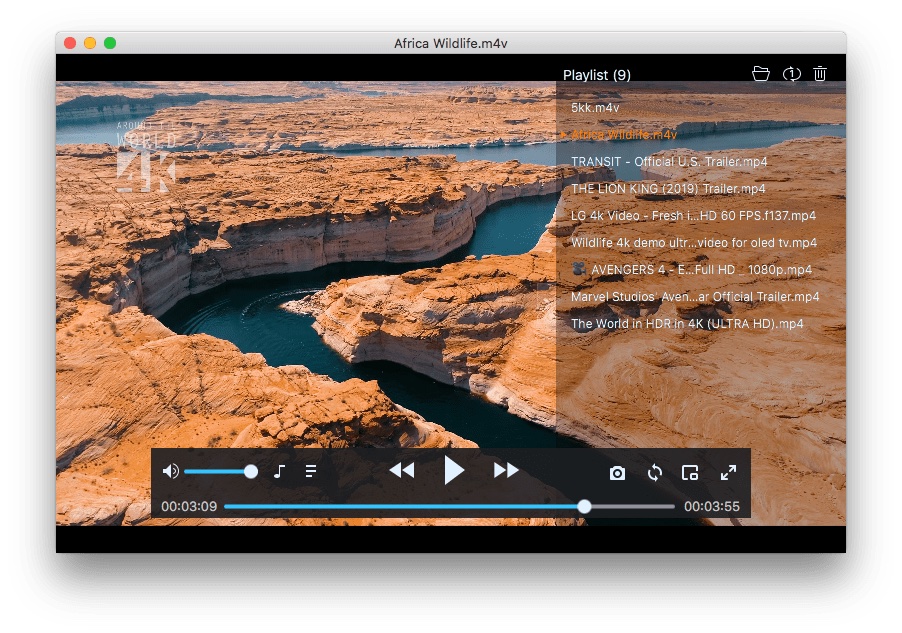Open the audio track music note icon

coord(280,471)
